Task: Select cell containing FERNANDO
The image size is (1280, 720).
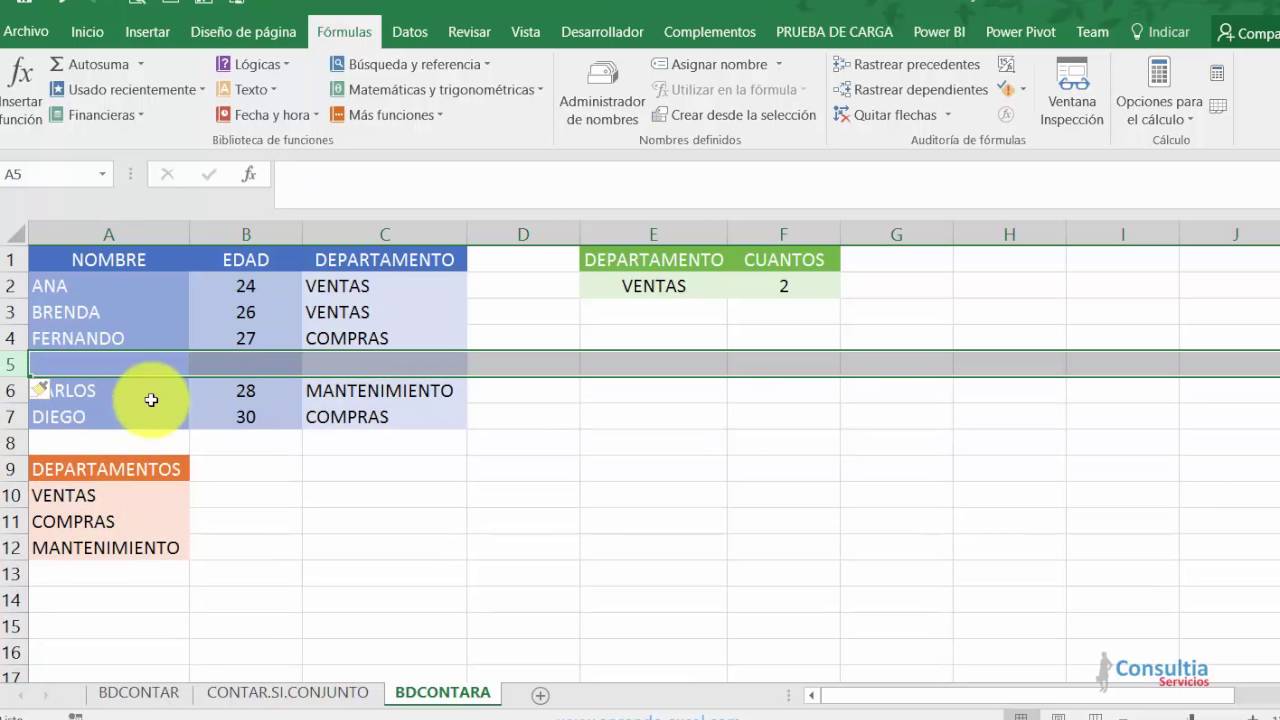Action: click(x=109, y=338)
